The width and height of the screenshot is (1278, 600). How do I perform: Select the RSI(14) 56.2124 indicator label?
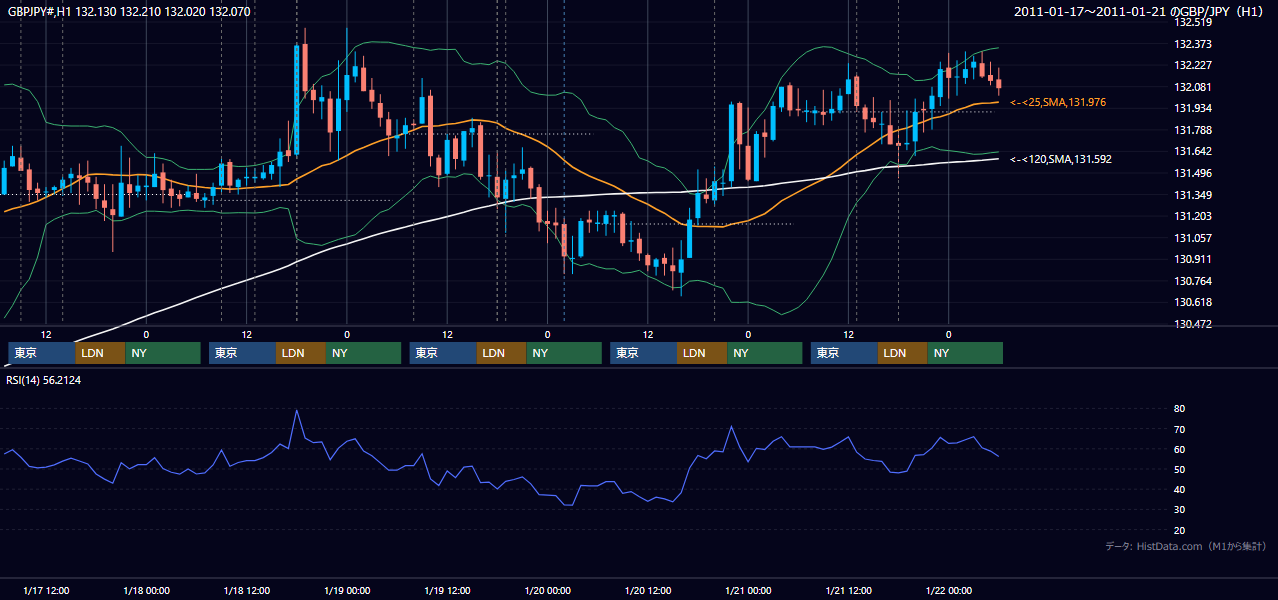(x=43, y=380)
